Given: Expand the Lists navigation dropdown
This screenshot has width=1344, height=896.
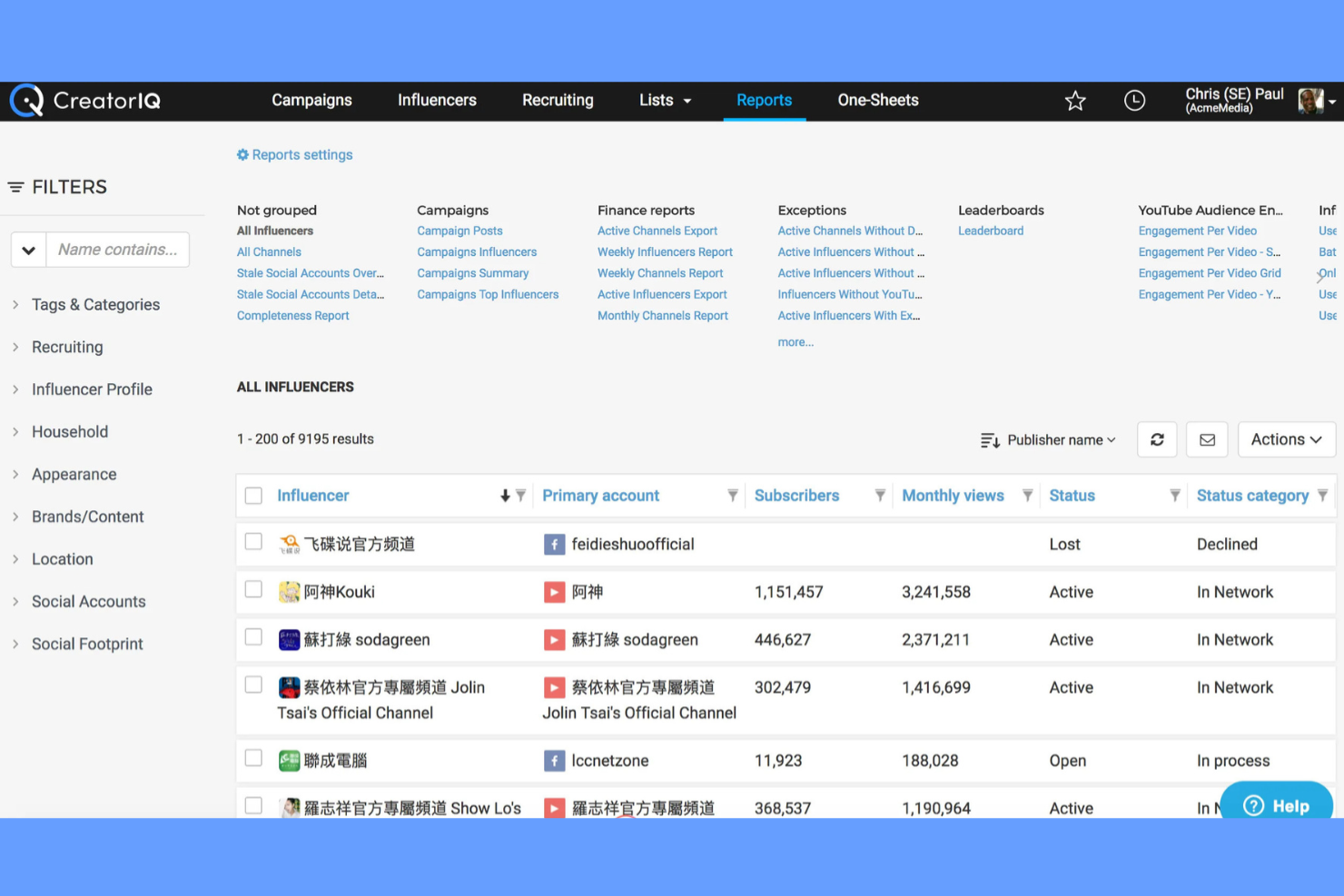Looking at the screenshot, I should pos(665,101).
